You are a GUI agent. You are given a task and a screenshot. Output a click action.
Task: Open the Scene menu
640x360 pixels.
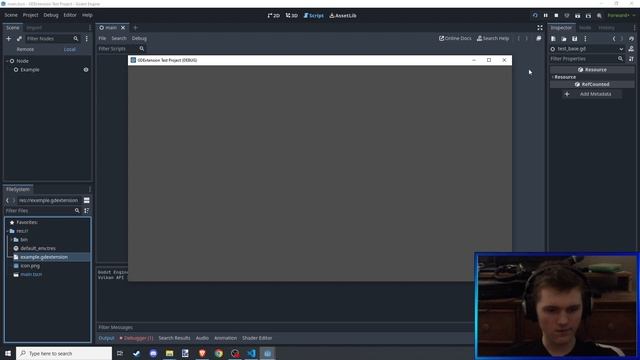[x=11, y=15]
